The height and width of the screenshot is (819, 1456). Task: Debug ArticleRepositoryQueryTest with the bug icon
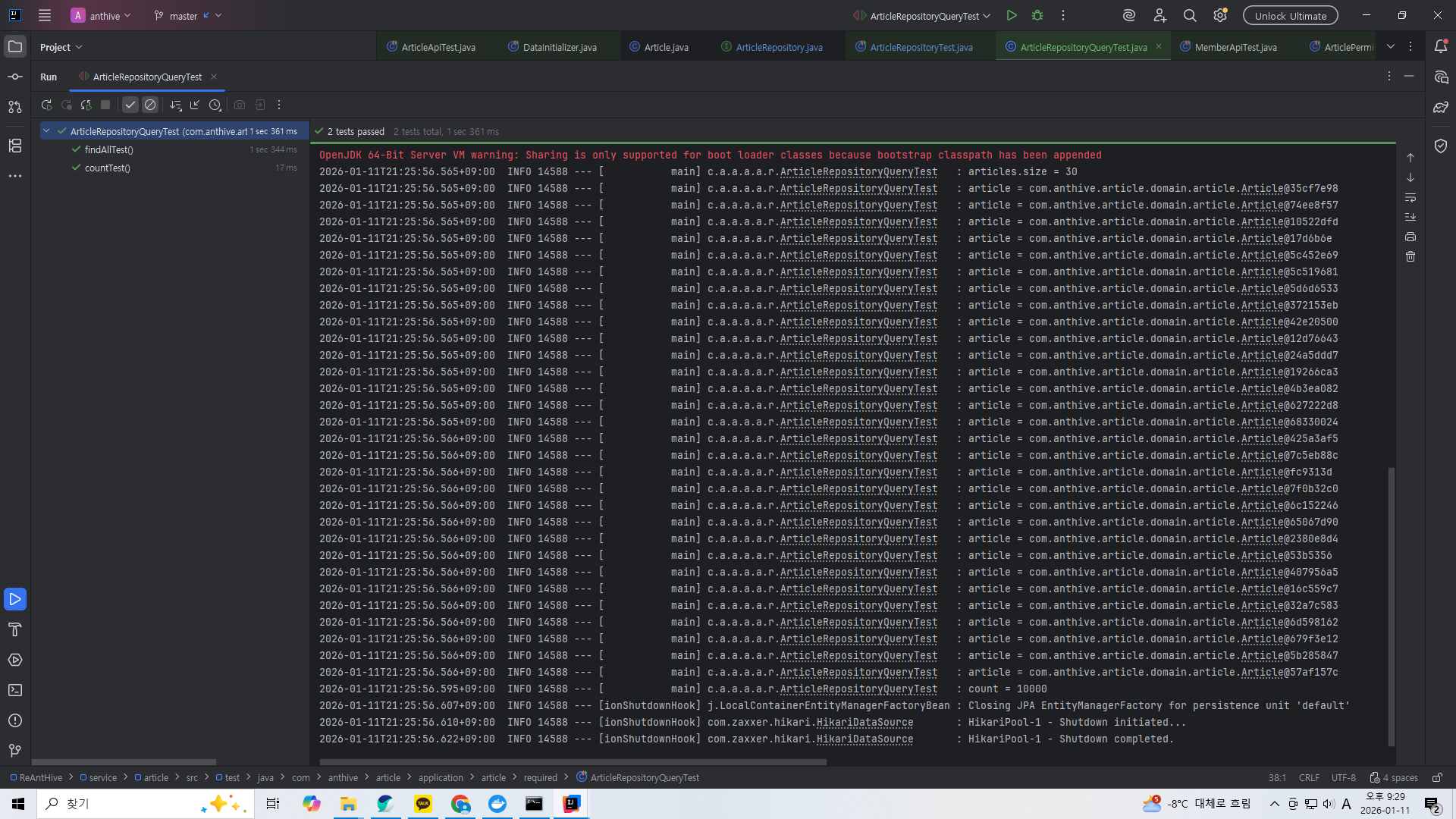[1037, 16]
